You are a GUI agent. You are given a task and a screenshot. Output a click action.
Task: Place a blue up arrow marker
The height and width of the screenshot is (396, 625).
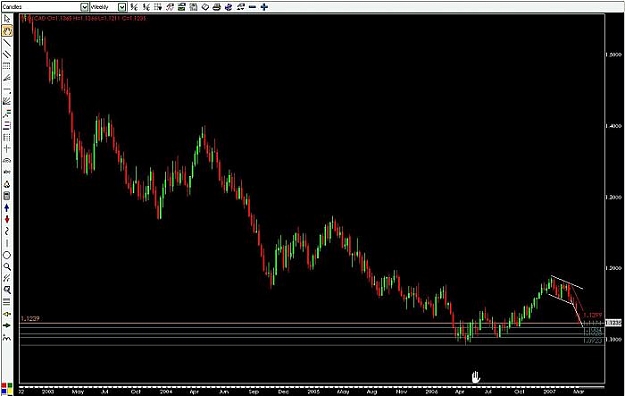pos(7,208)
